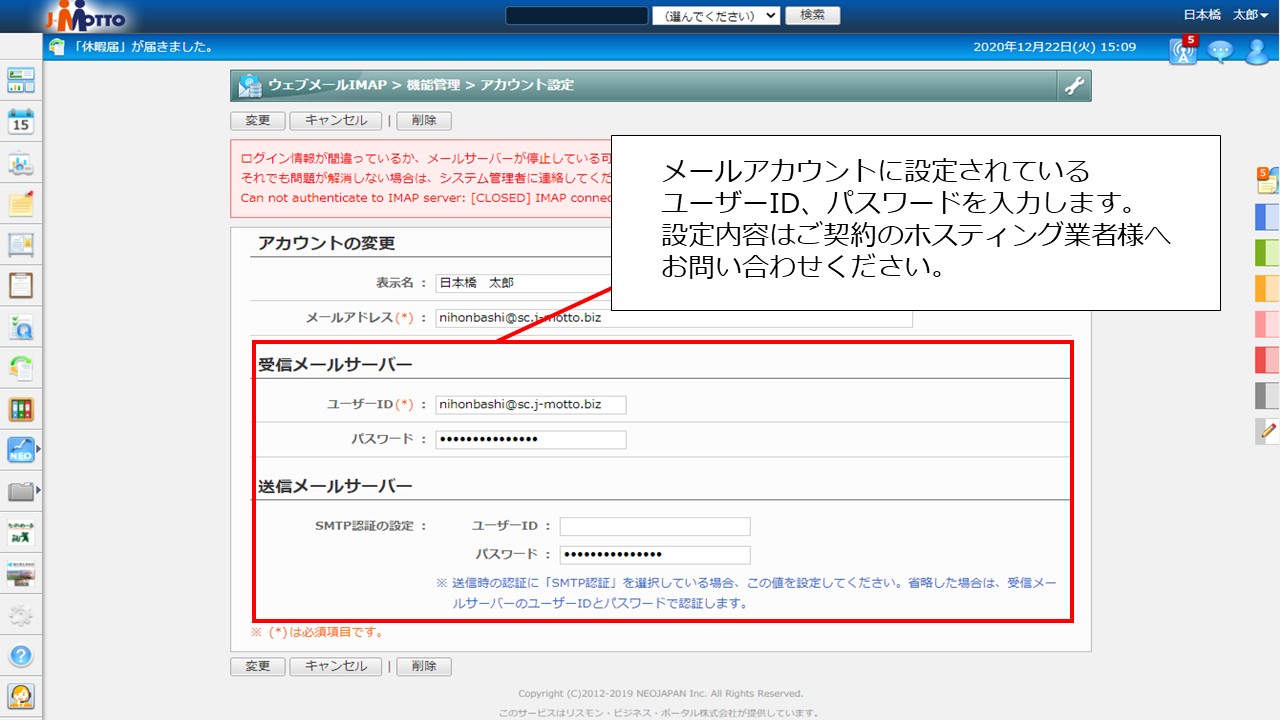
Task: Click the top 変更 button
Action: (258, 121)
